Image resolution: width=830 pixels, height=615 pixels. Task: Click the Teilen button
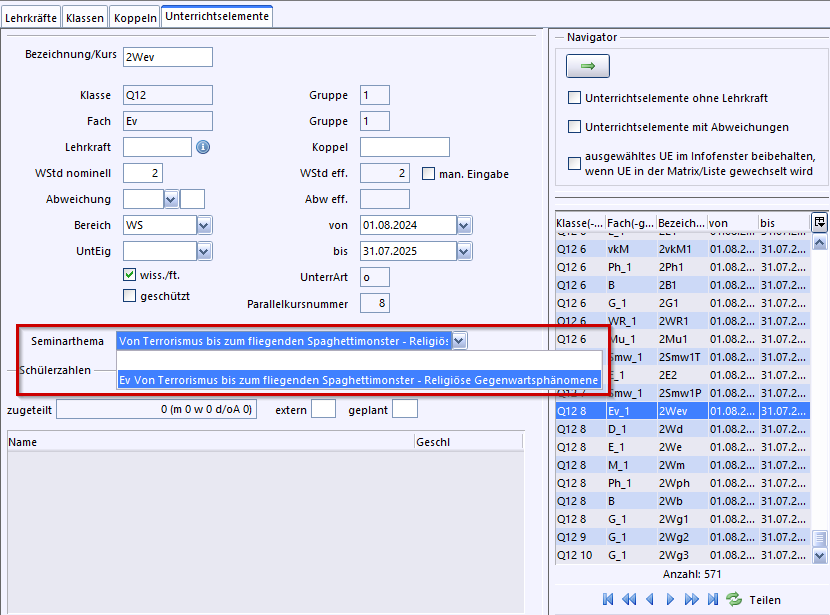765,600
